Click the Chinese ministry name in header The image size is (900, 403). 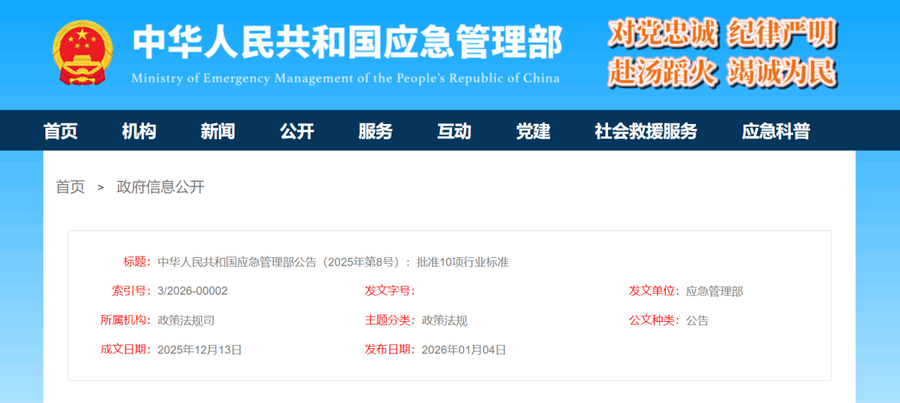(x=346, y=41)
